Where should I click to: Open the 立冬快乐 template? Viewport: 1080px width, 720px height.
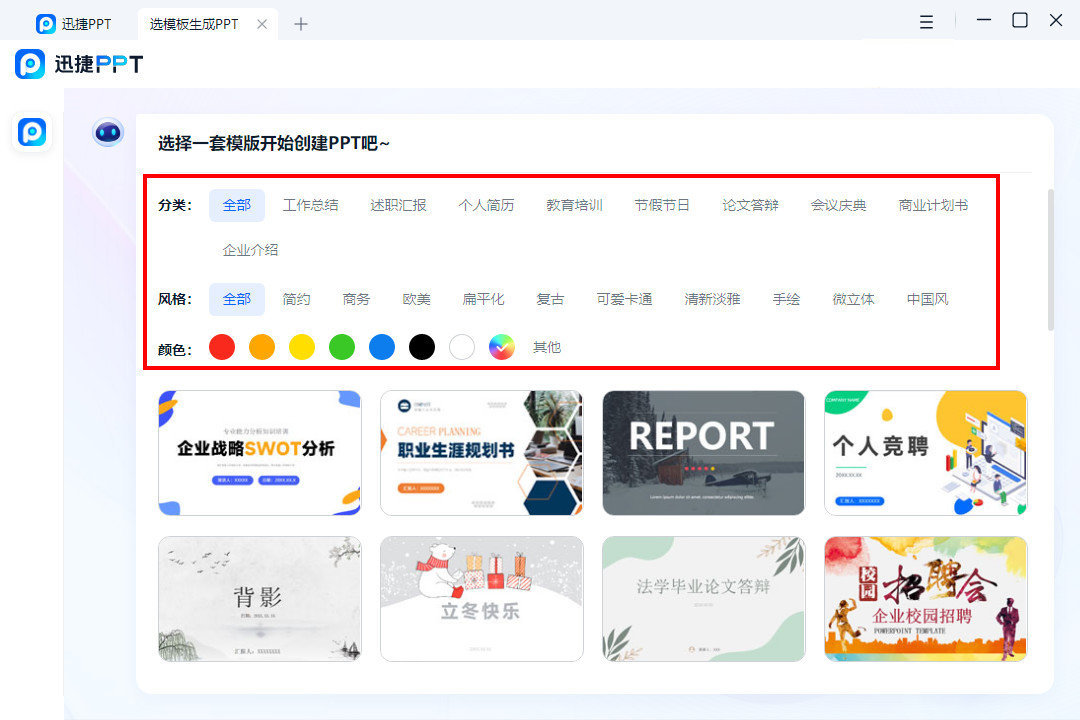point(481,599)
